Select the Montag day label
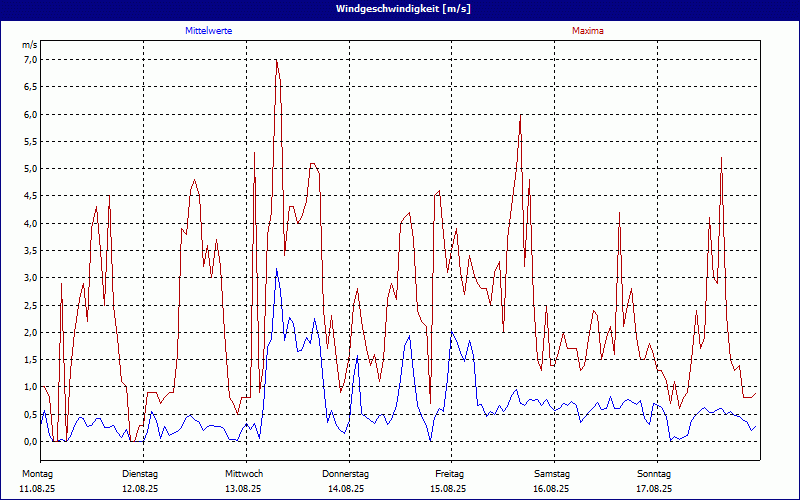This screenshot has width=800, height=500. (37, 473)
